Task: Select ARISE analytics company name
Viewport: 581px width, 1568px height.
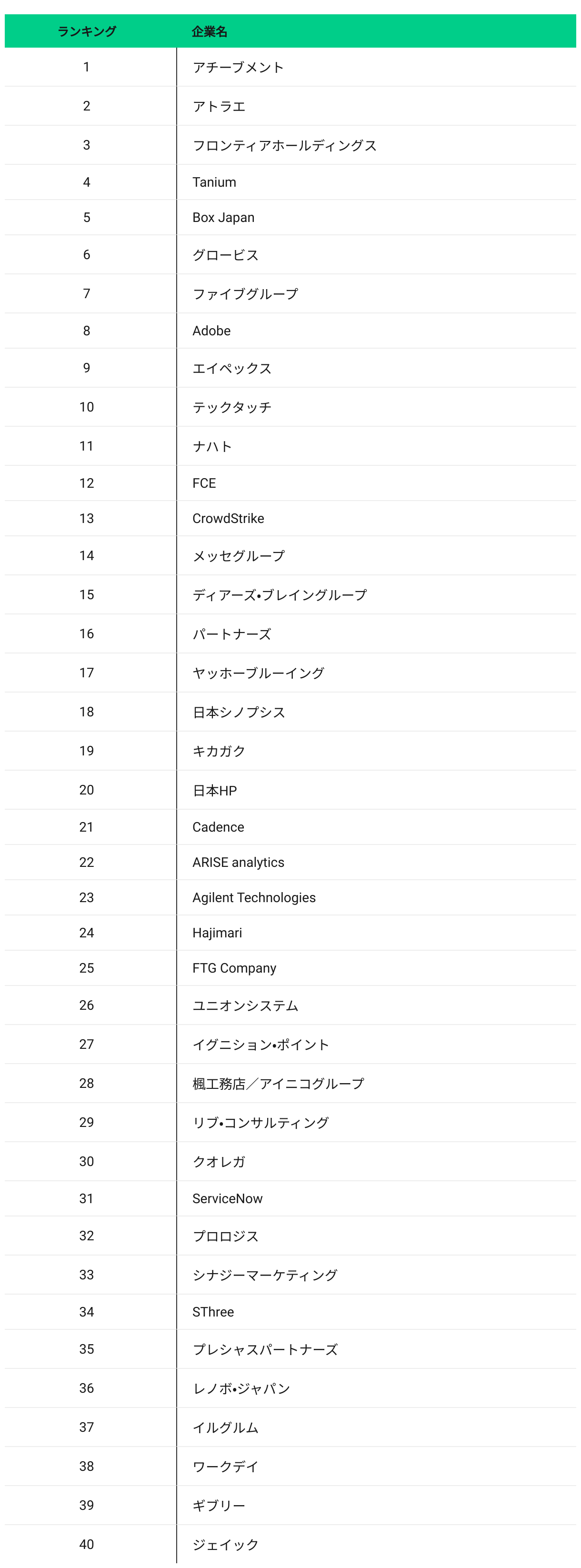Action: tap(238, 863)
